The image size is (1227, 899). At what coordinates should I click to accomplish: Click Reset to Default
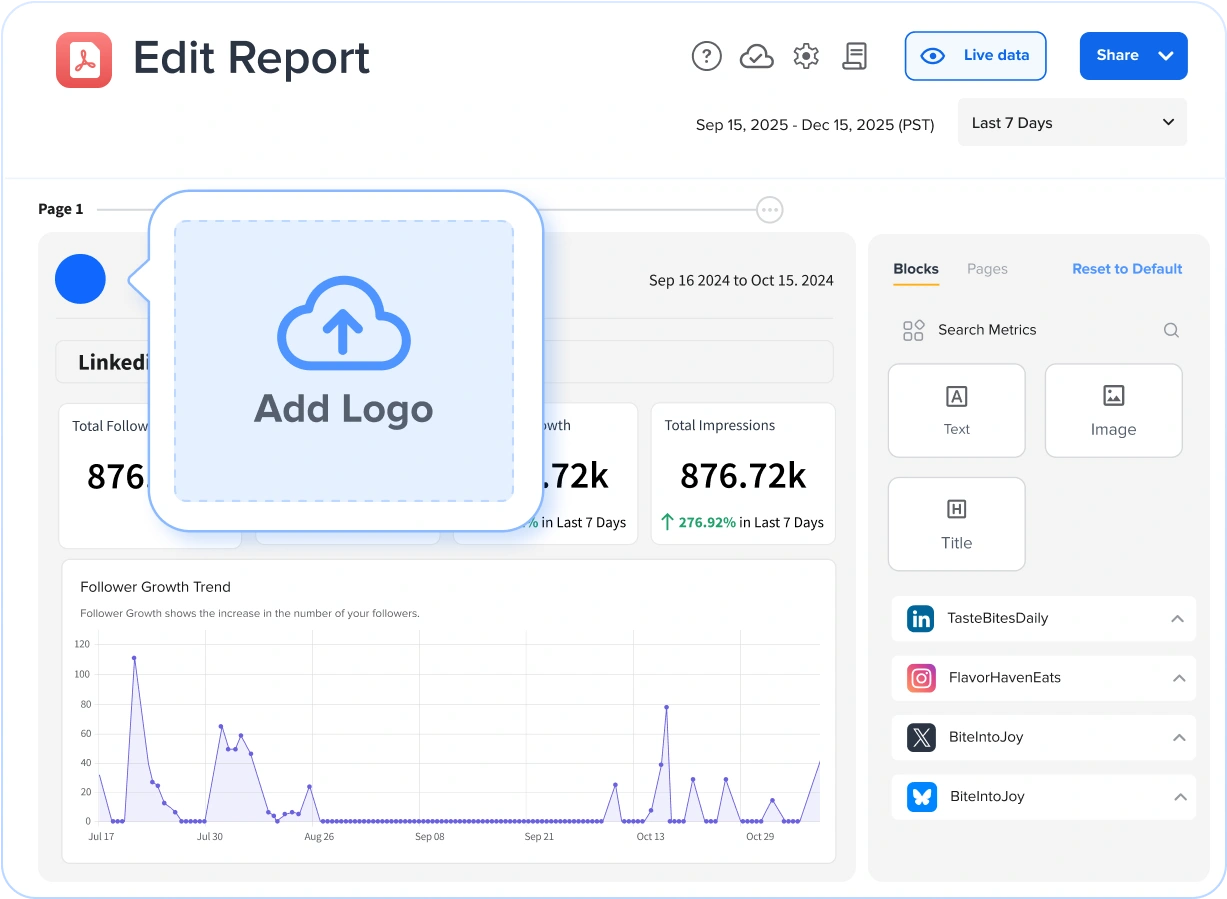(1126, 269)
